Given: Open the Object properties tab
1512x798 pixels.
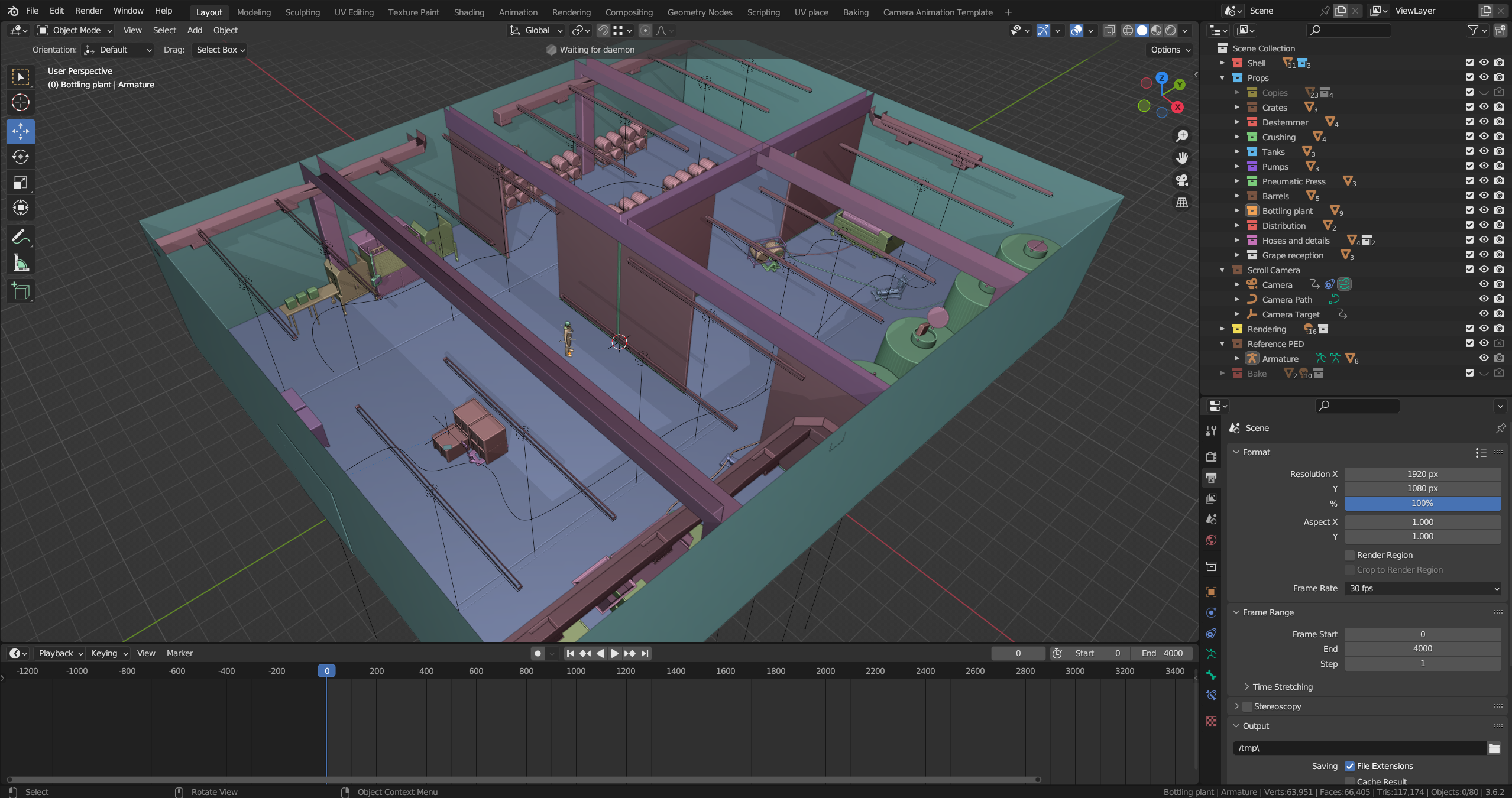Looking at the screenshot, I should (x=1211, y=592).
